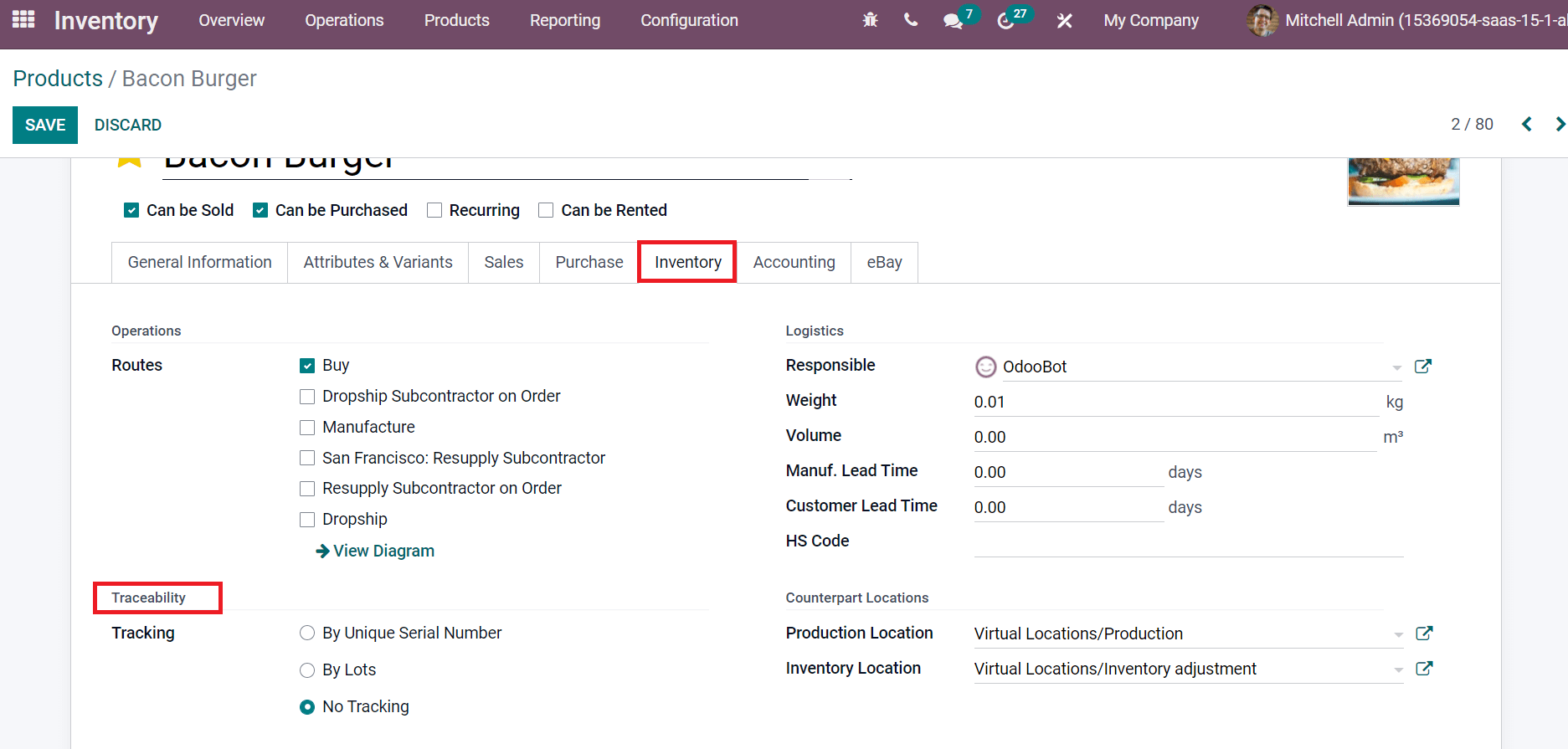Screen dimensions: 1568x749
Task: Open the Reporting menu dropdown
Action: click(x=565, y=20)
